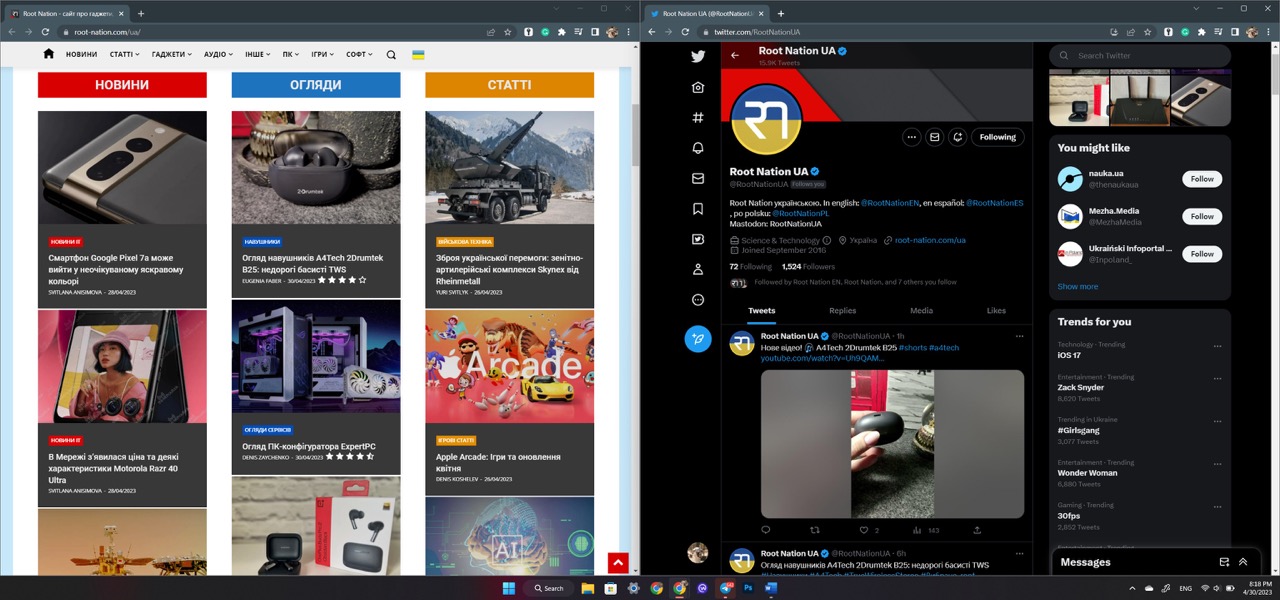Click 'Show more' under You might like

tap(1078, 286)
